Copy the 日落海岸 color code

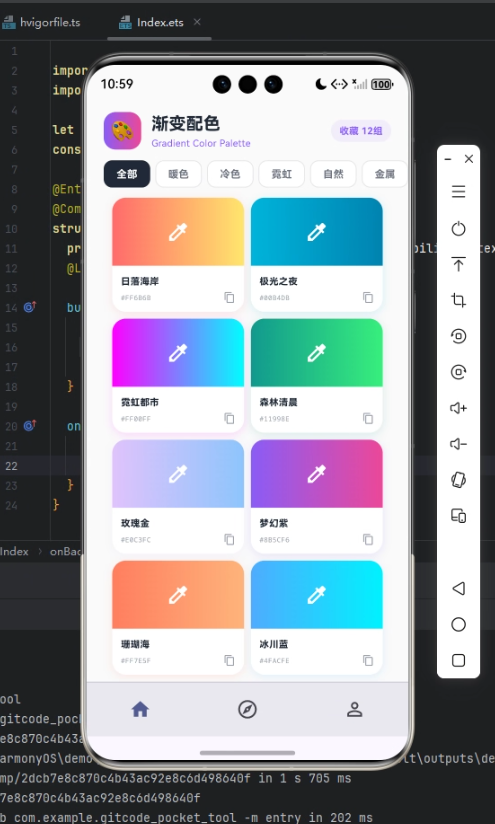[x=229, y=297]
